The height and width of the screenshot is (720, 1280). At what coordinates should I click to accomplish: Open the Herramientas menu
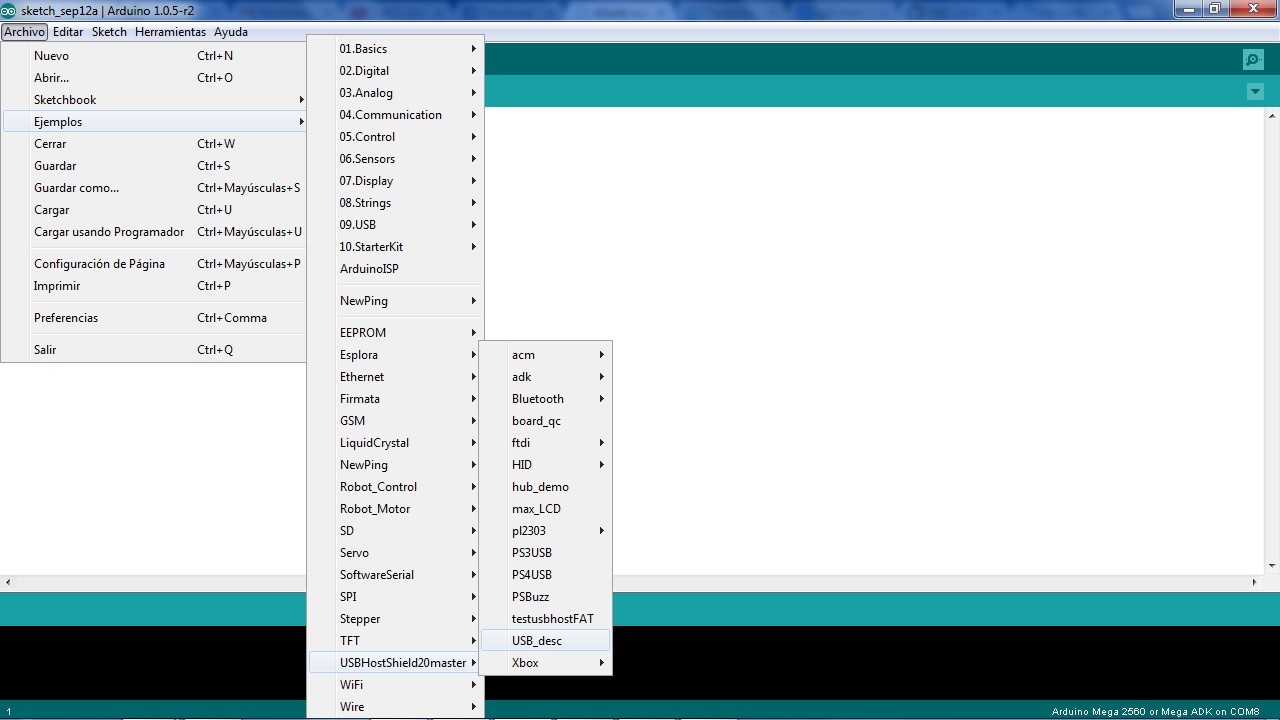tap(170, 32)
